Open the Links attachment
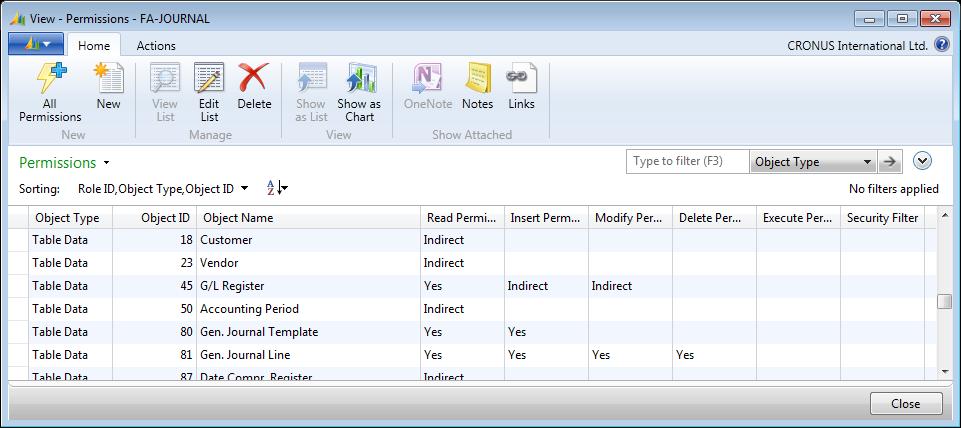Image resolution: width=961 pixels, height=428 pixels. click(x=522, y=86)
